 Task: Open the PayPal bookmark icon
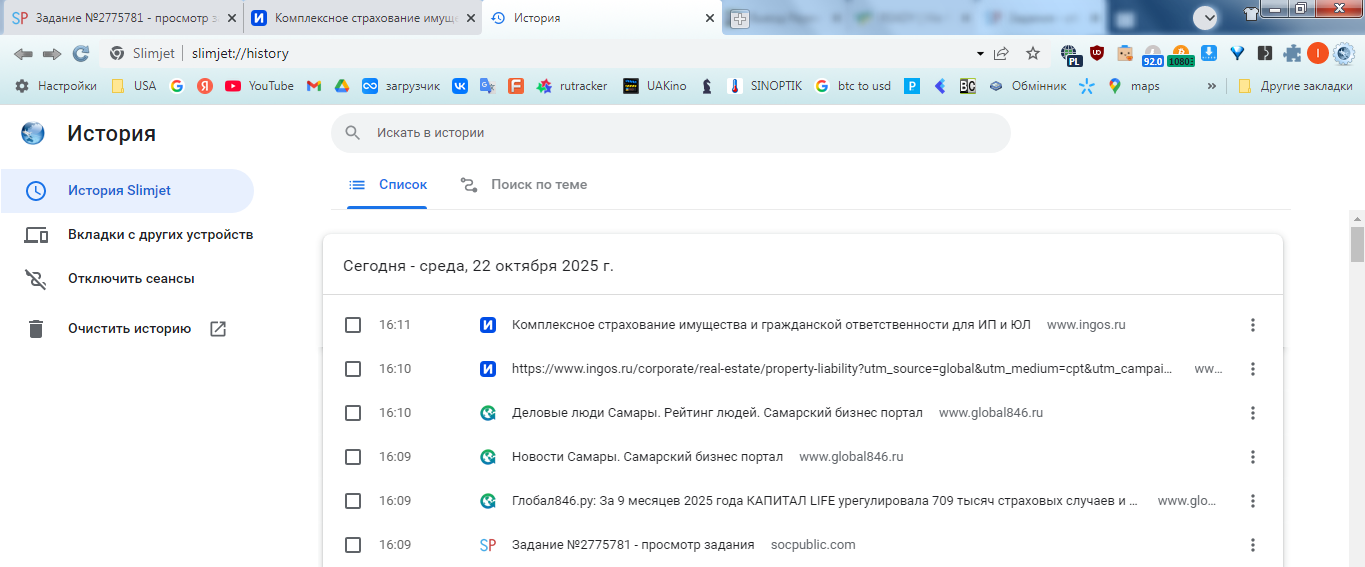(x=911, y=86)
